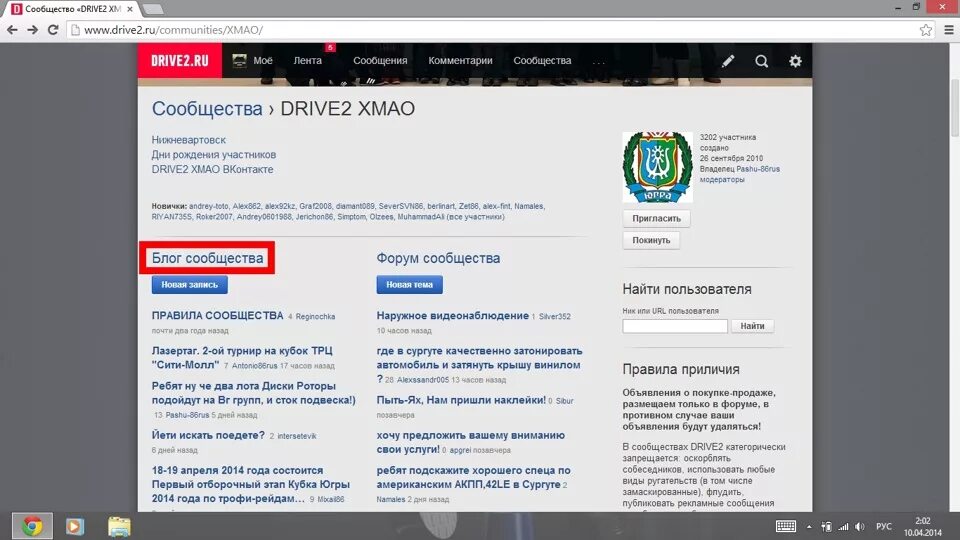Open Сообщества breadcrumb link
The image size is (960, 540).
pos(207,108)
